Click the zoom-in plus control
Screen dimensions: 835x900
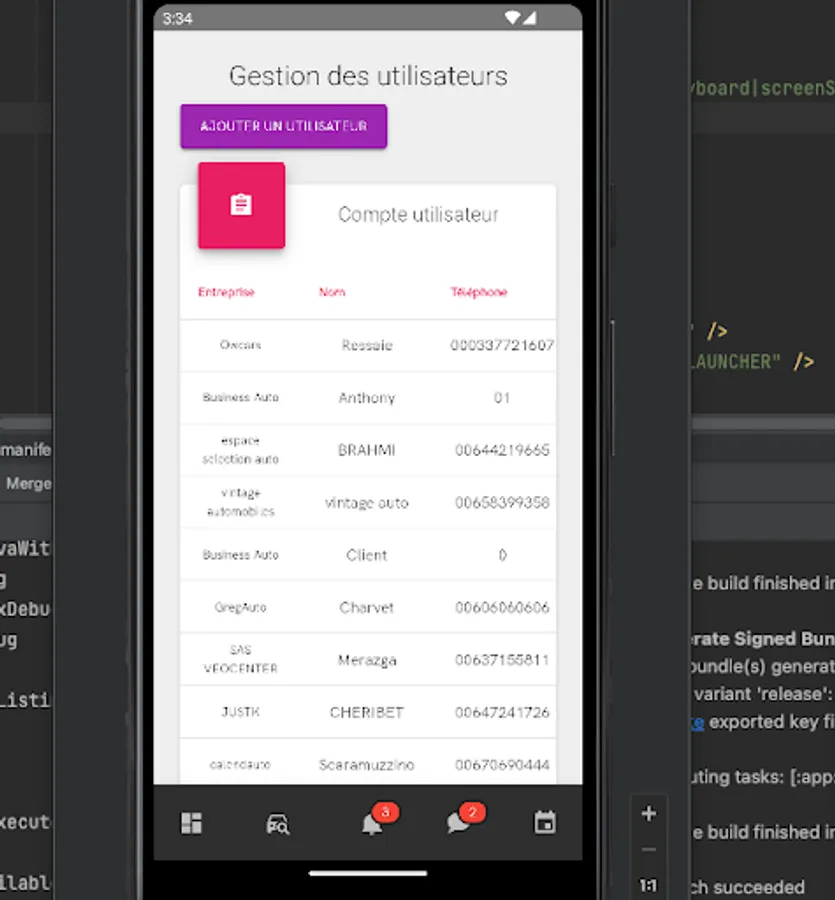648,813
